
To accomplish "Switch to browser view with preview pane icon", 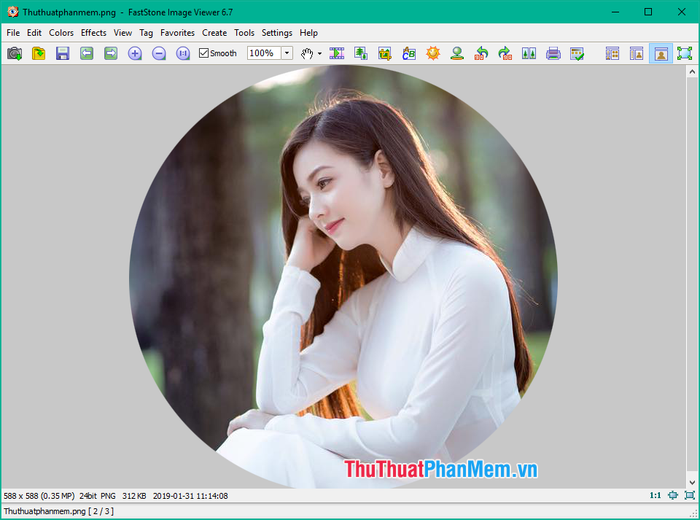I will pyautogui.click(x=637, y=54).
